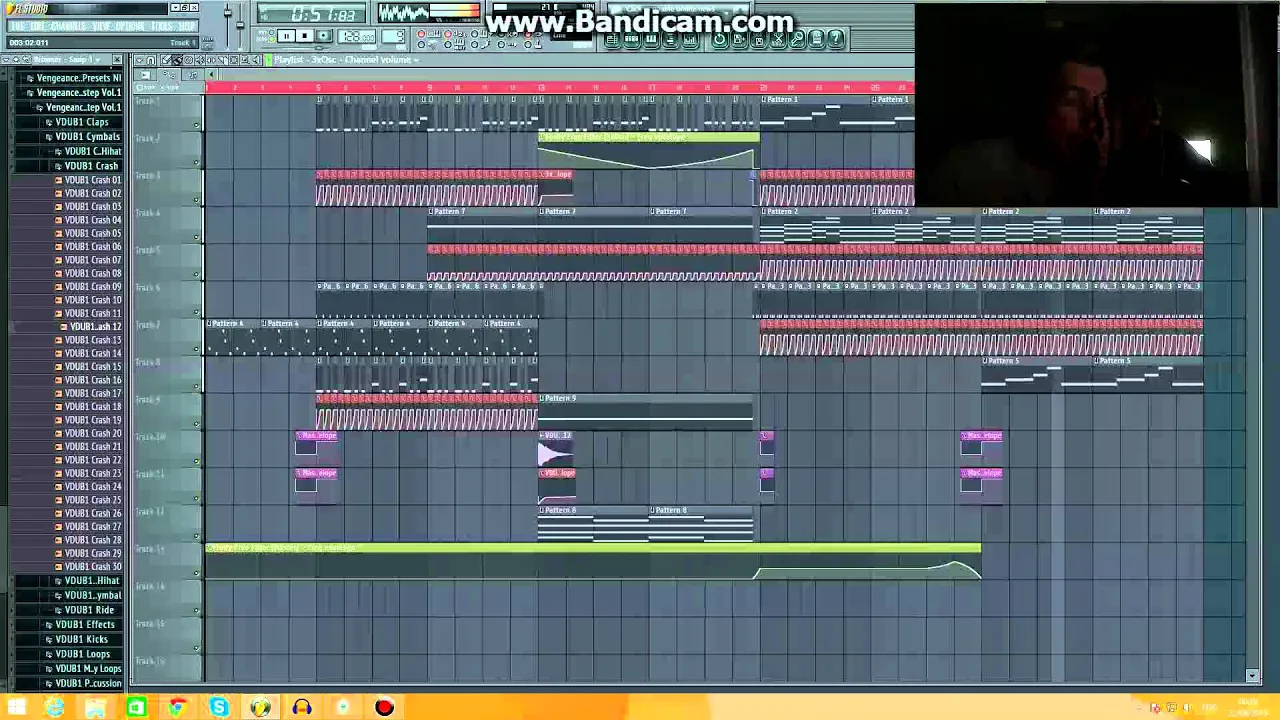Mute Track 13 in the playlist
The height and width of the screenshot is (720, 1280).
(197, 574)
